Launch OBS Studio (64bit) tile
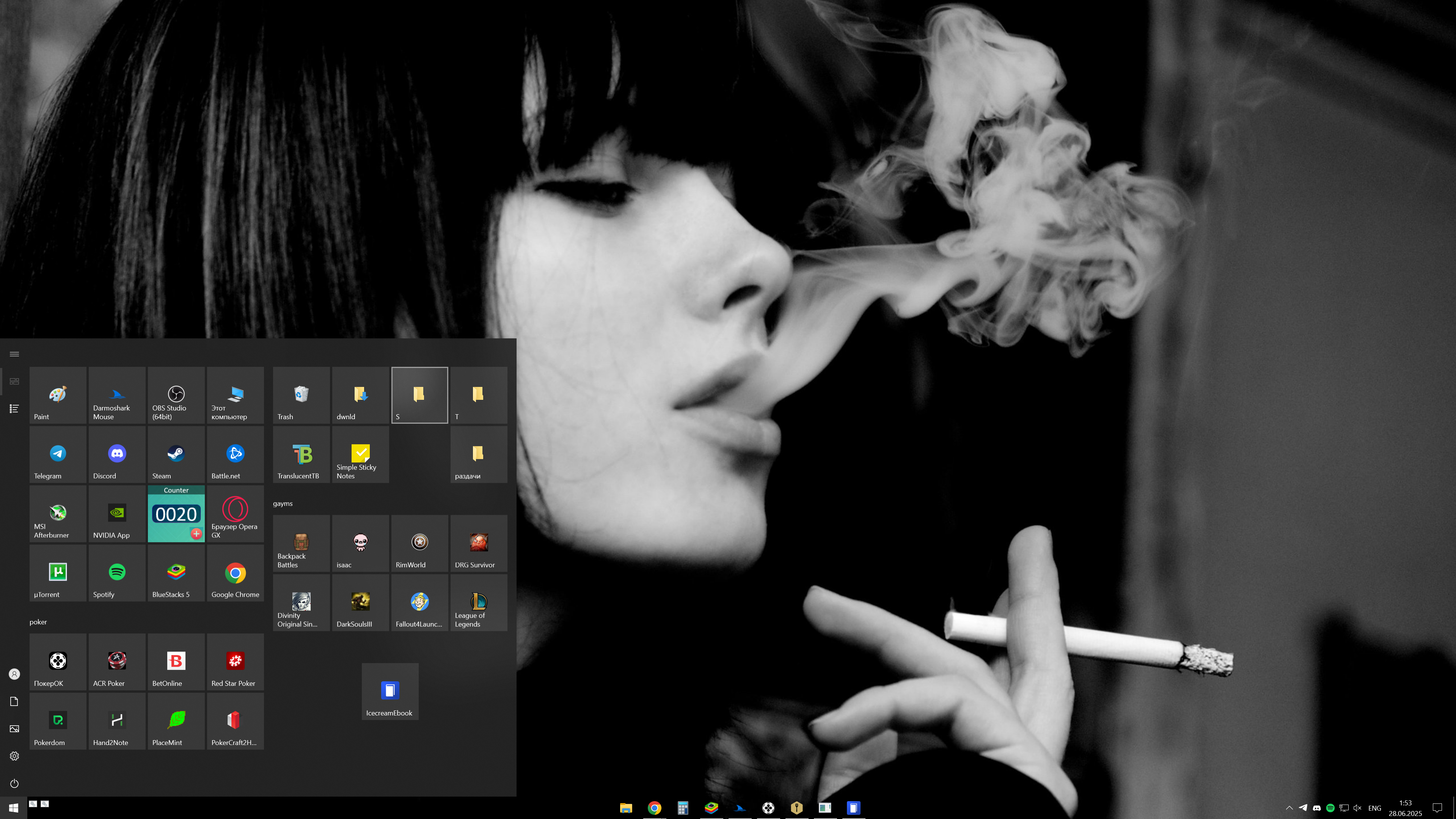 (x=176, y=395)
